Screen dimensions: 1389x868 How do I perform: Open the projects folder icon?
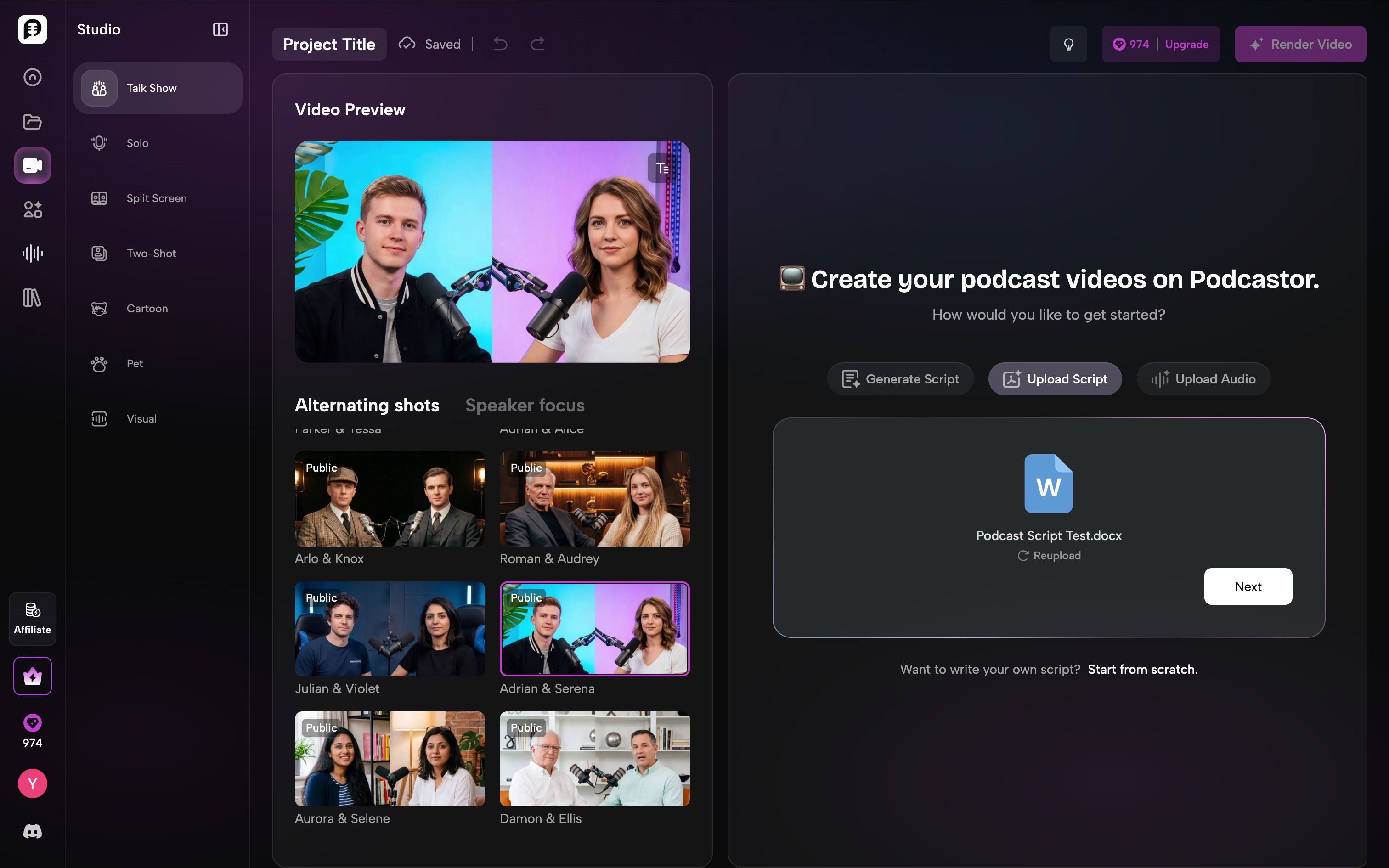(32, 122)
